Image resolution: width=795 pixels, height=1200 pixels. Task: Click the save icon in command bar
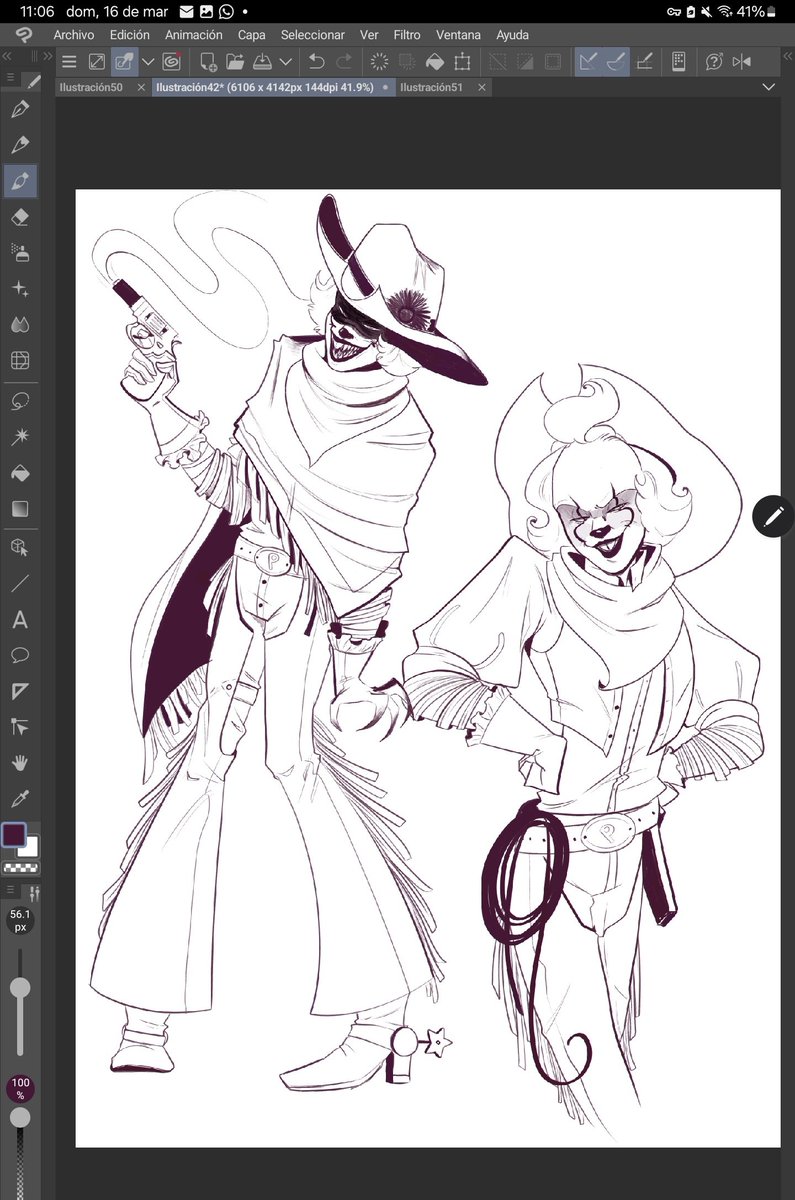coord(261,62)
